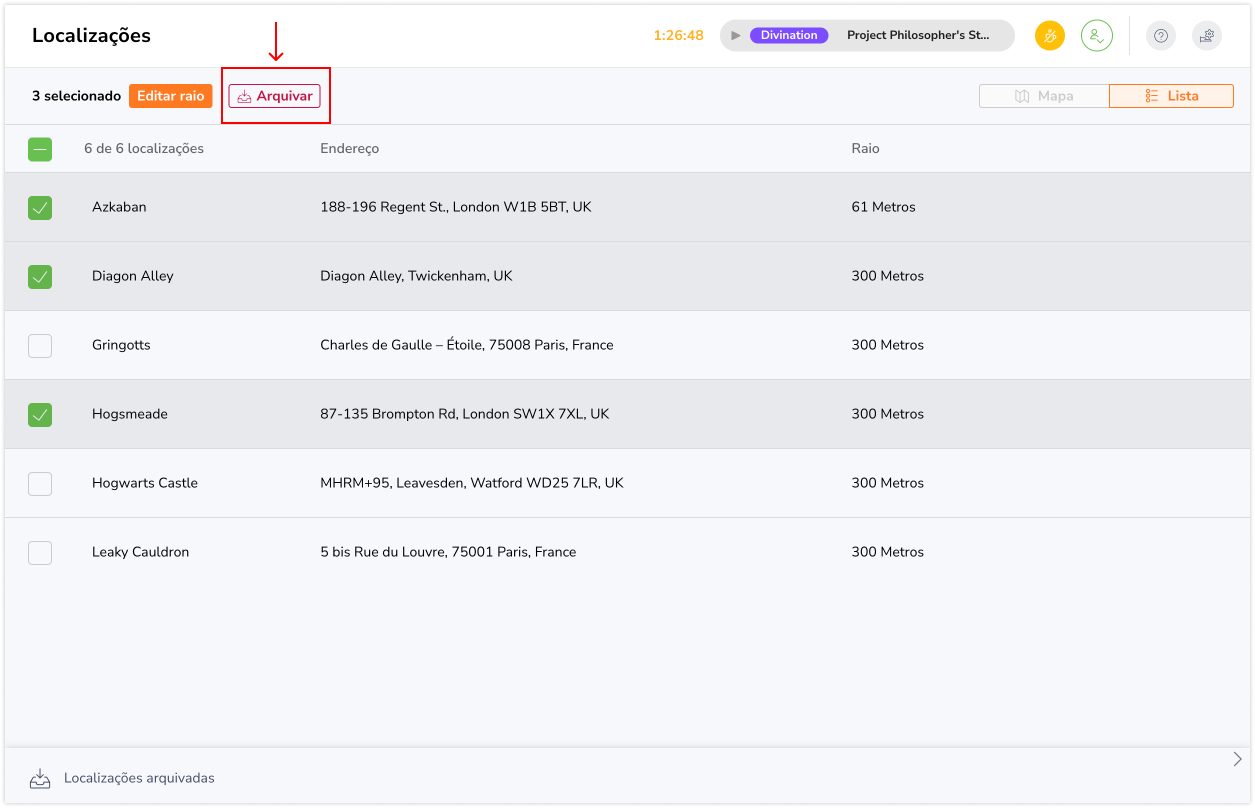Screen dimensions: 1255x808
Task: Open Localizações arquivadas section
Action: tap(139, 778)
